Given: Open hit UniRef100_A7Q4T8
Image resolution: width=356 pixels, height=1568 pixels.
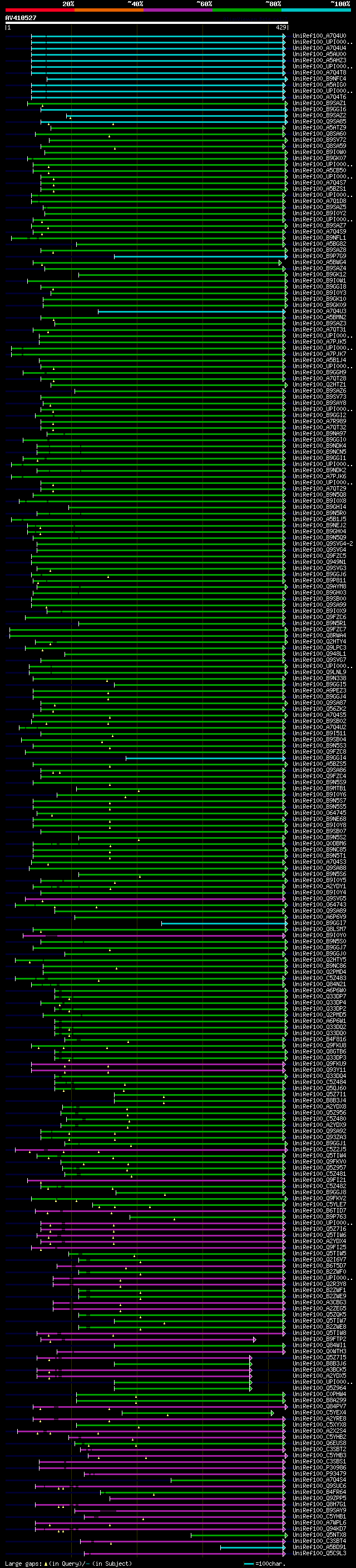Looking at the screenshot, I should 319,72.
